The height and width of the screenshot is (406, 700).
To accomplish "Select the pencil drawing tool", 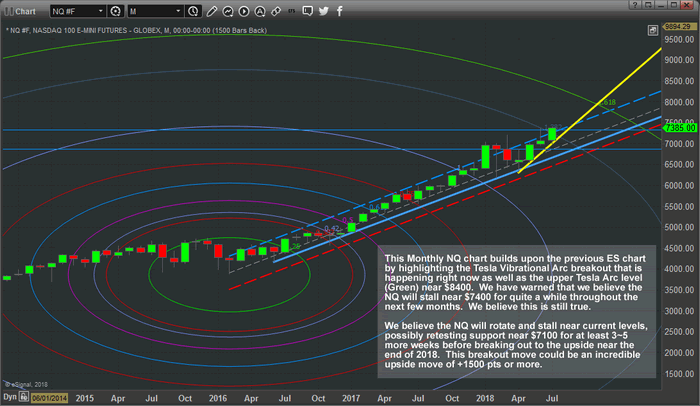I will (x=212, y=11).
